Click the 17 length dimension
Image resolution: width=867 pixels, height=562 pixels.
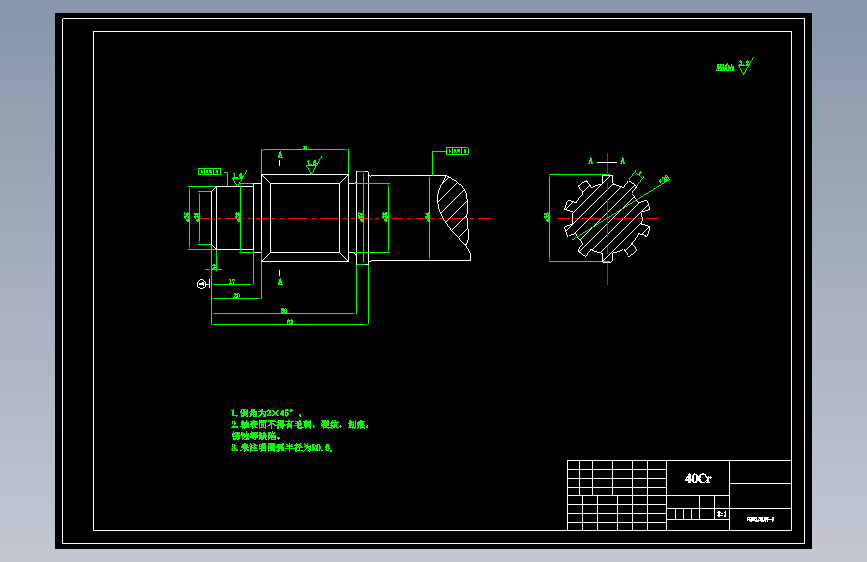[232, 282]
